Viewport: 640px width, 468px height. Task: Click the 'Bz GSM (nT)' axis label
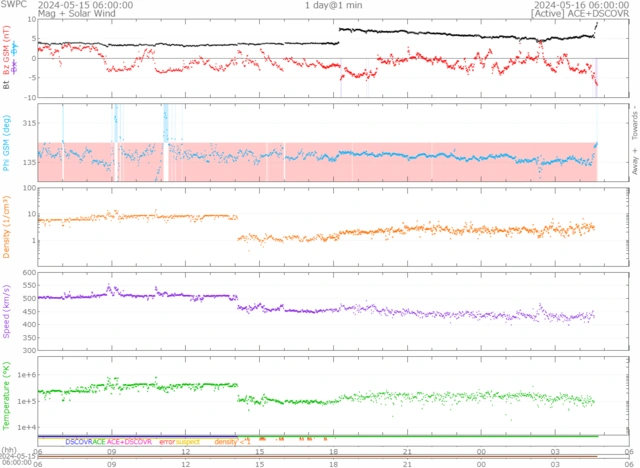click(7, 50)
